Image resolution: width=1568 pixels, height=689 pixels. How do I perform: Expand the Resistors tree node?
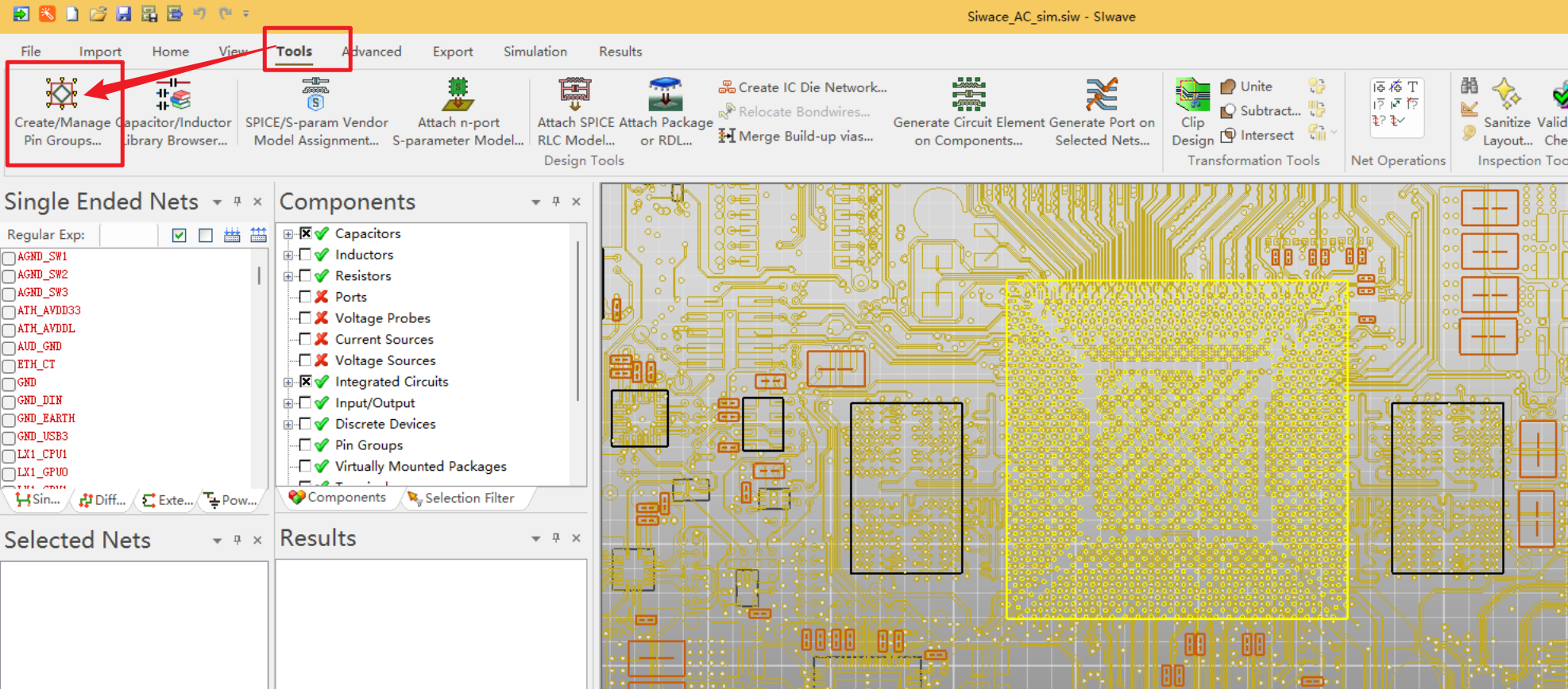(x=288, y=276)
